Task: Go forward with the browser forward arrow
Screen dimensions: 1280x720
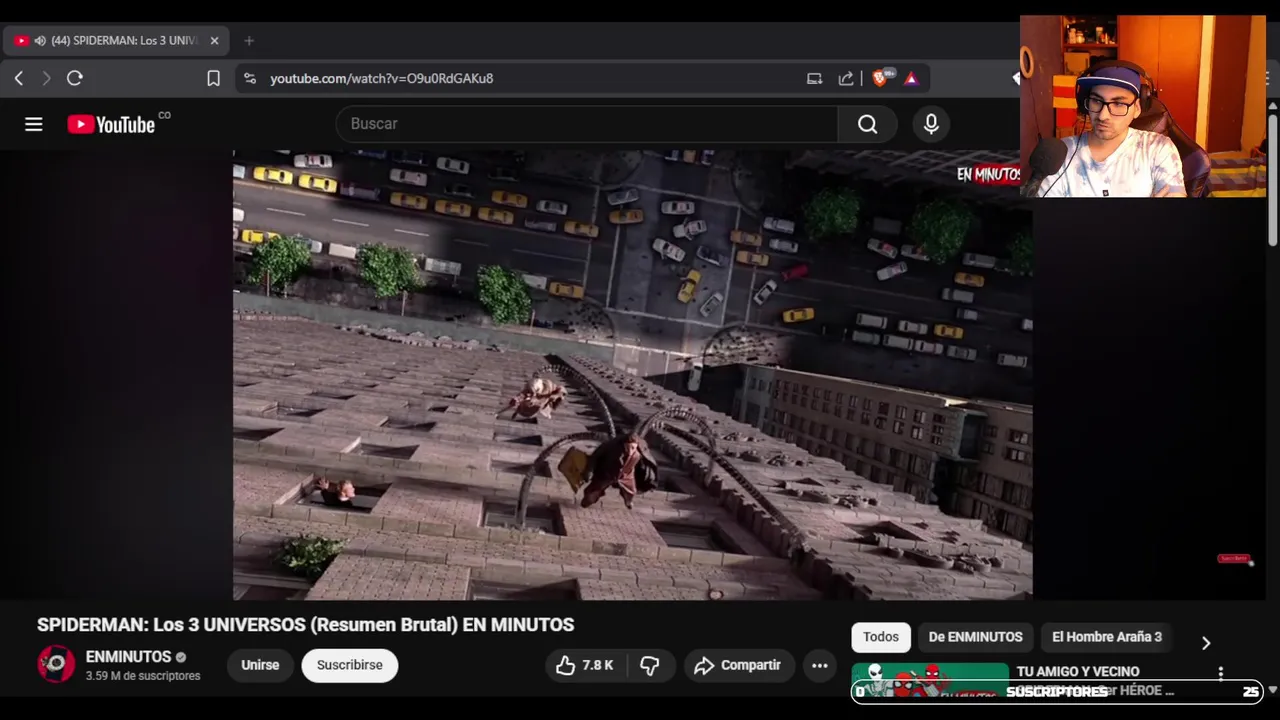Action: pos(46,78)
